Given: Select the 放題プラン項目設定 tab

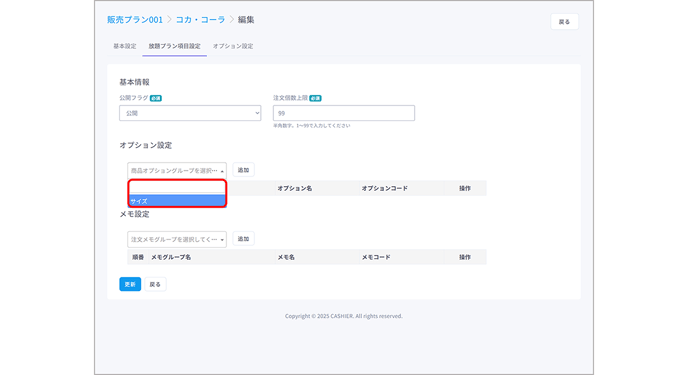Looking at the screenshot, I should click(174, 46).
